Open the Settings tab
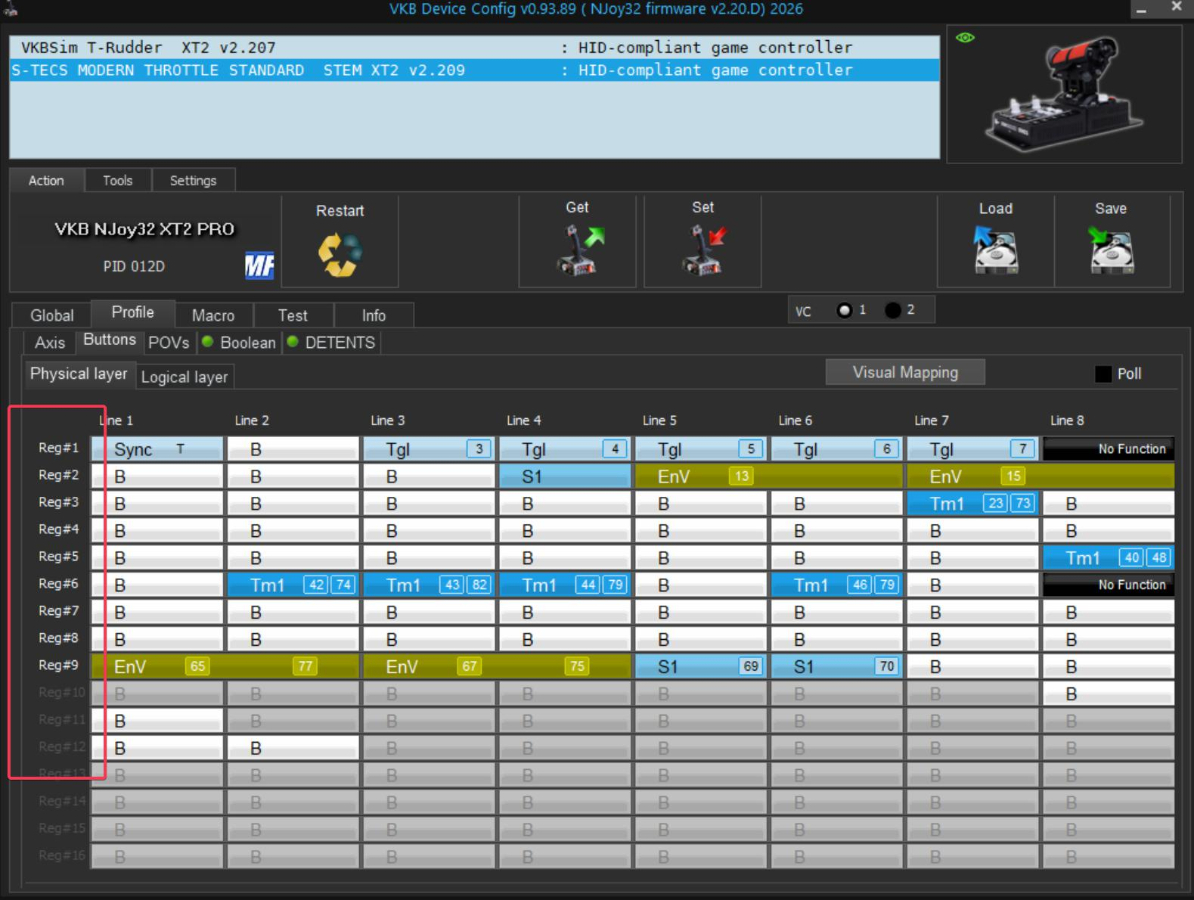 (193, 180)
